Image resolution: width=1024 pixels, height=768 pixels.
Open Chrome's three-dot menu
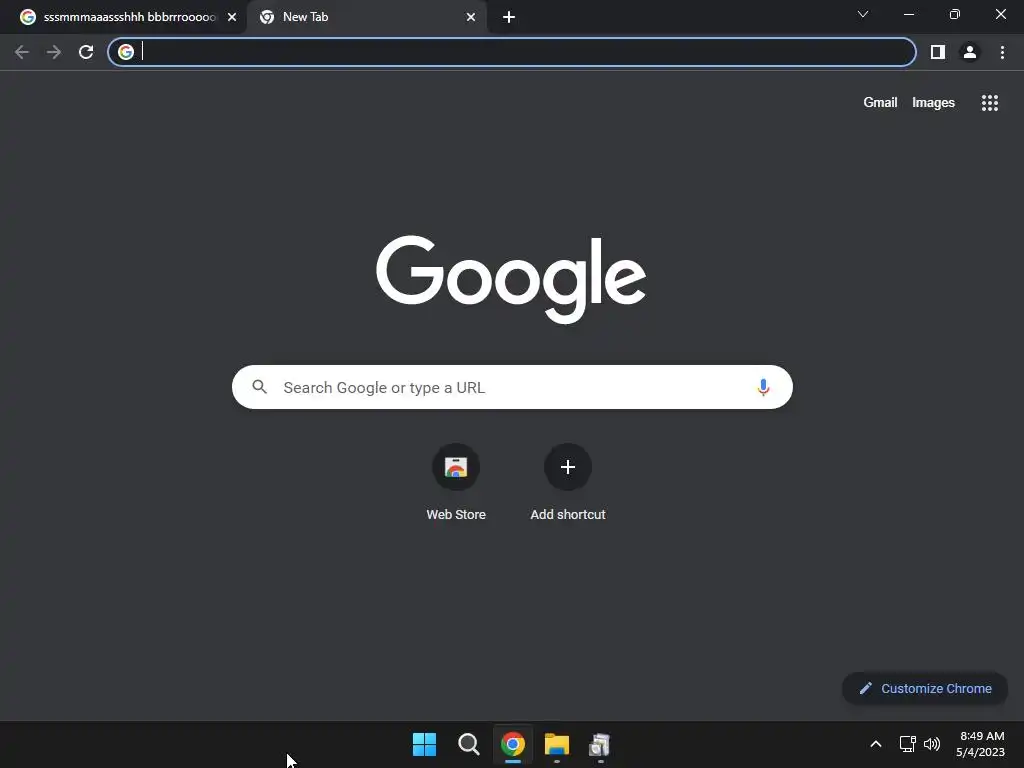(x=1002, y=52)
